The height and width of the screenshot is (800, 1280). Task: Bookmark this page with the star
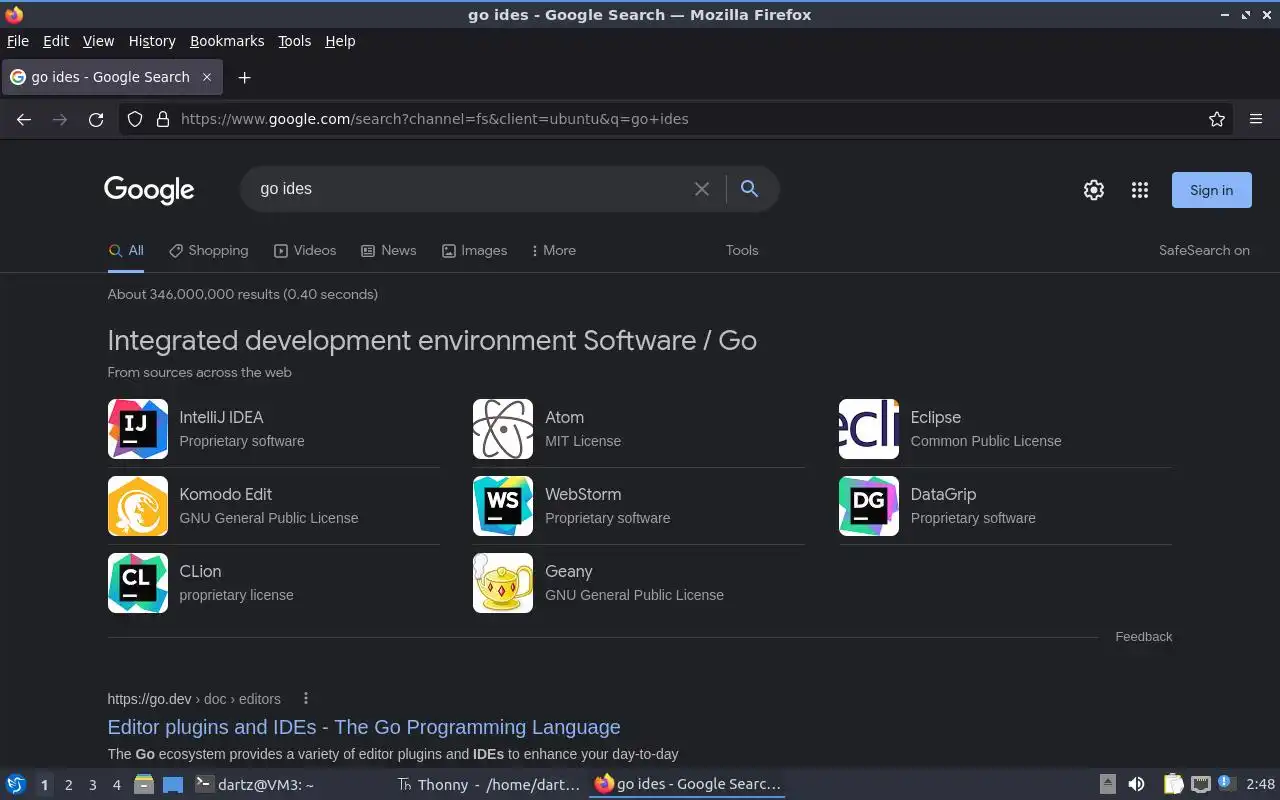[1217, 119]
